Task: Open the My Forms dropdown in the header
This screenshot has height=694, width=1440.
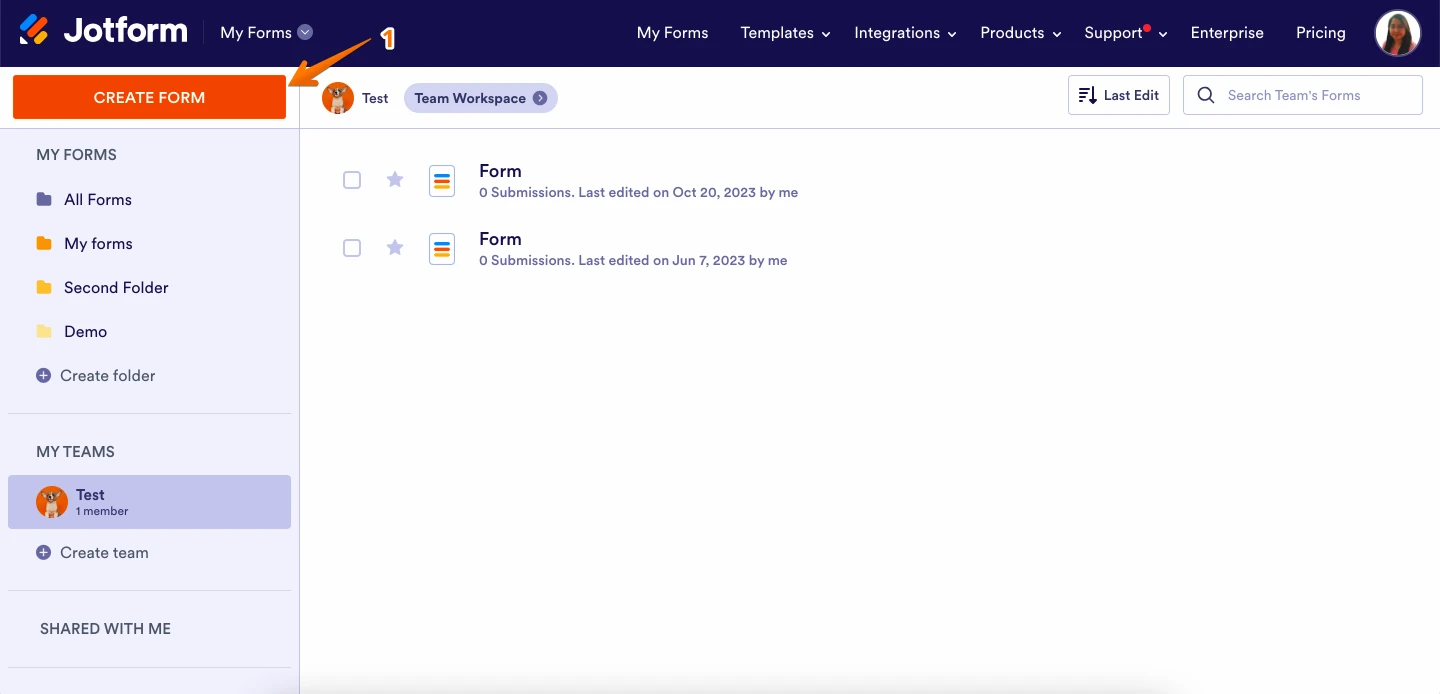Action: tap(266, 32)
